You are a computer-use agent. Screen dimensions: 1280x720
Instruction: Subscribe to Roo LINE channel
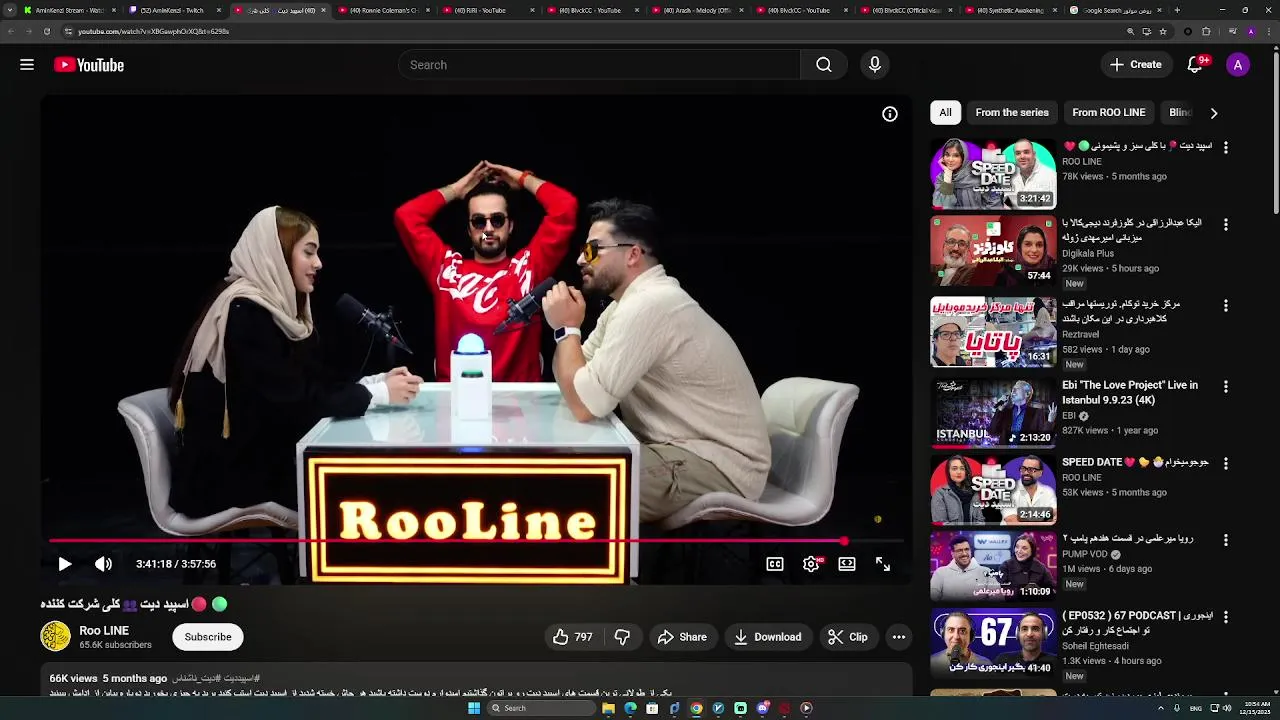208,637
